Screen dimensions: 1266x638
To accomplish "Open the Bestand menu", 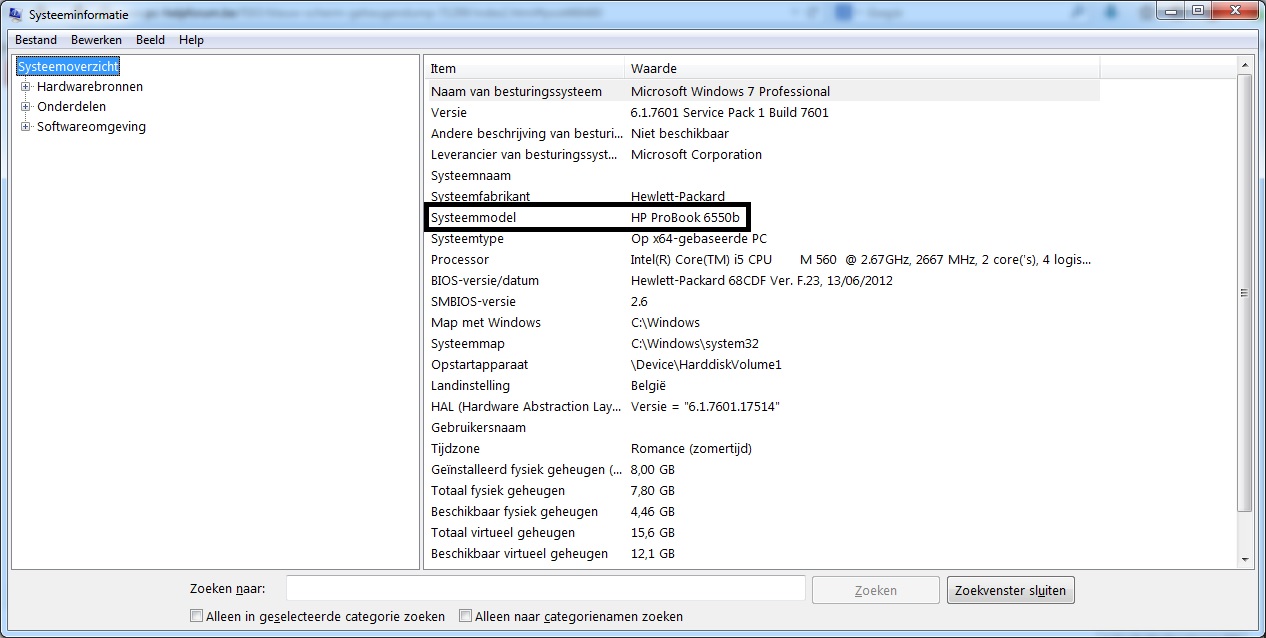I will pos(36,40).
